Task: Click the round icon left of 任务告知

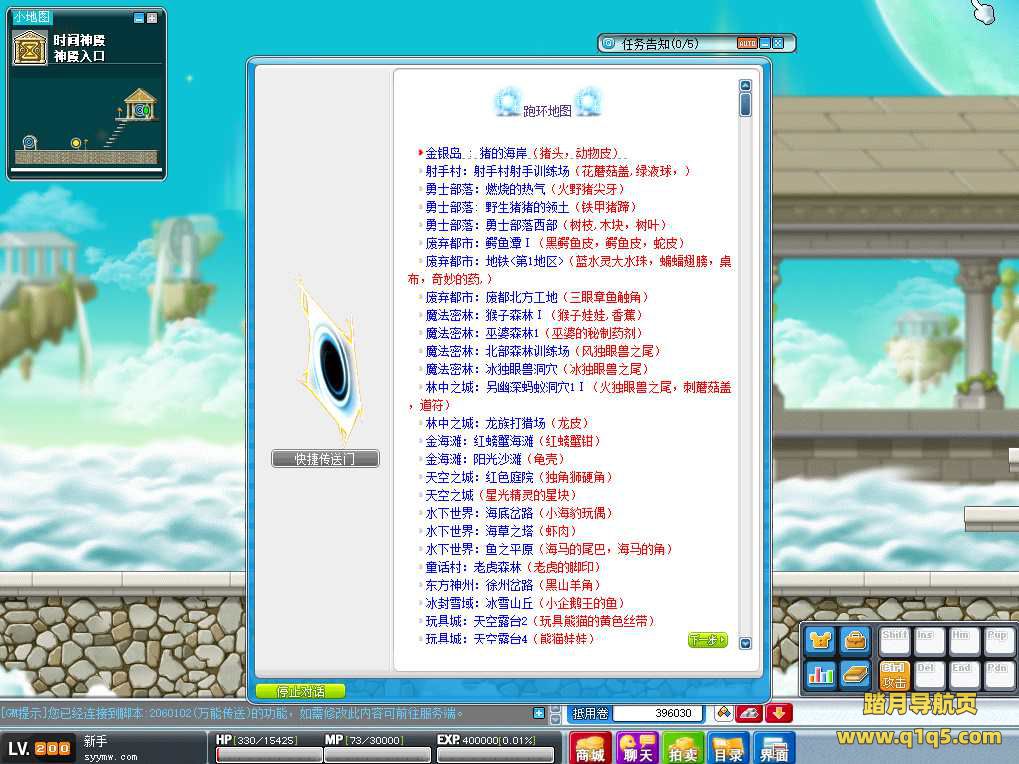Action: (609, 43)
